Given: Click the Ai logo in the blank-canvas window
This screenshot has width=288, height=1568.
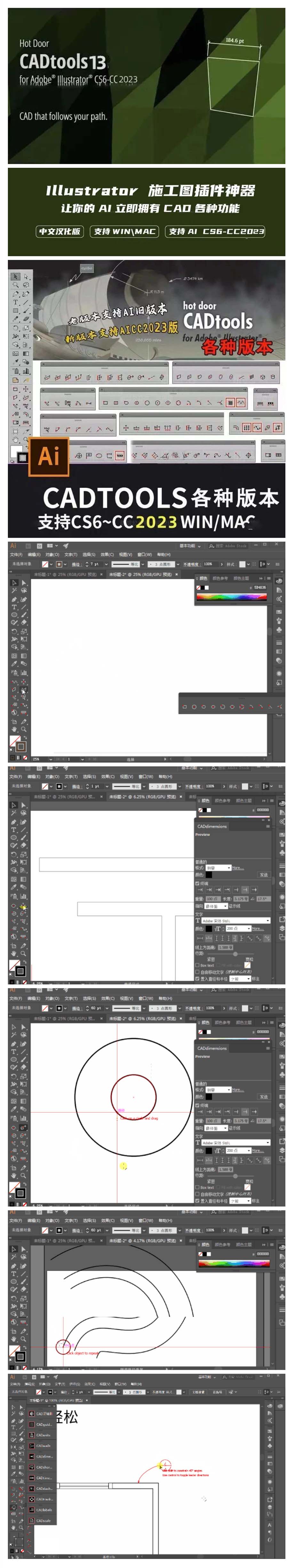Looking at the screenshot, I should click(13, 545).
